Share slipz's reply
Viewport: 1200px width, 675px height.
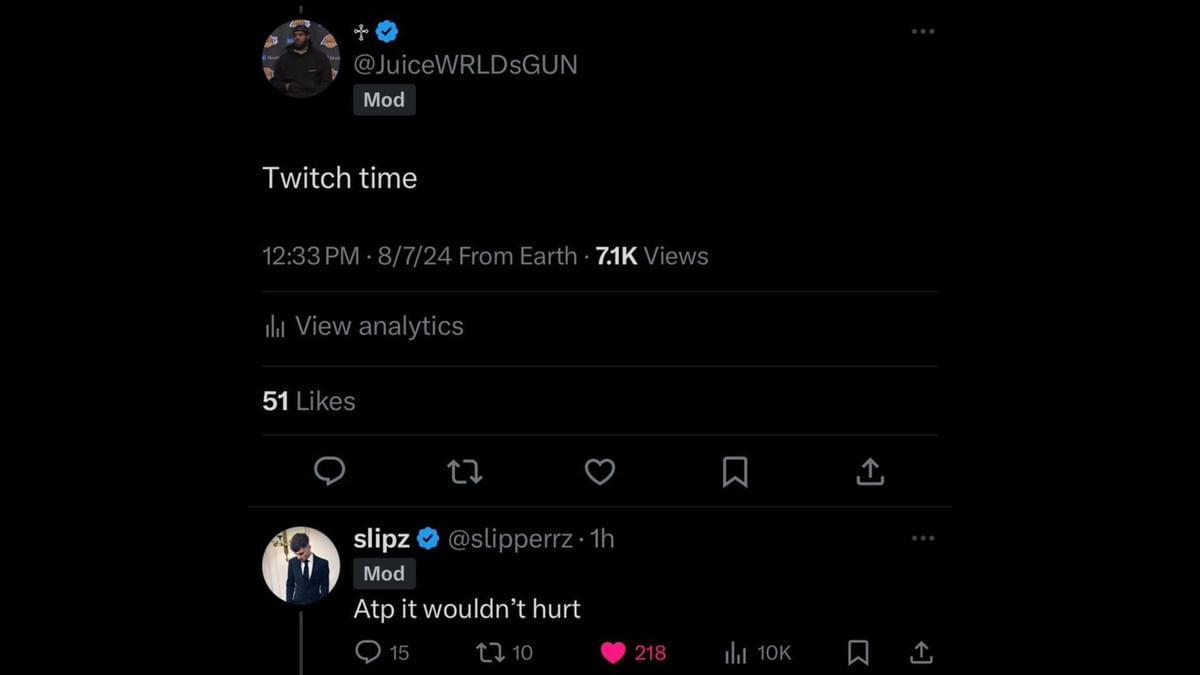pos(921,653)
